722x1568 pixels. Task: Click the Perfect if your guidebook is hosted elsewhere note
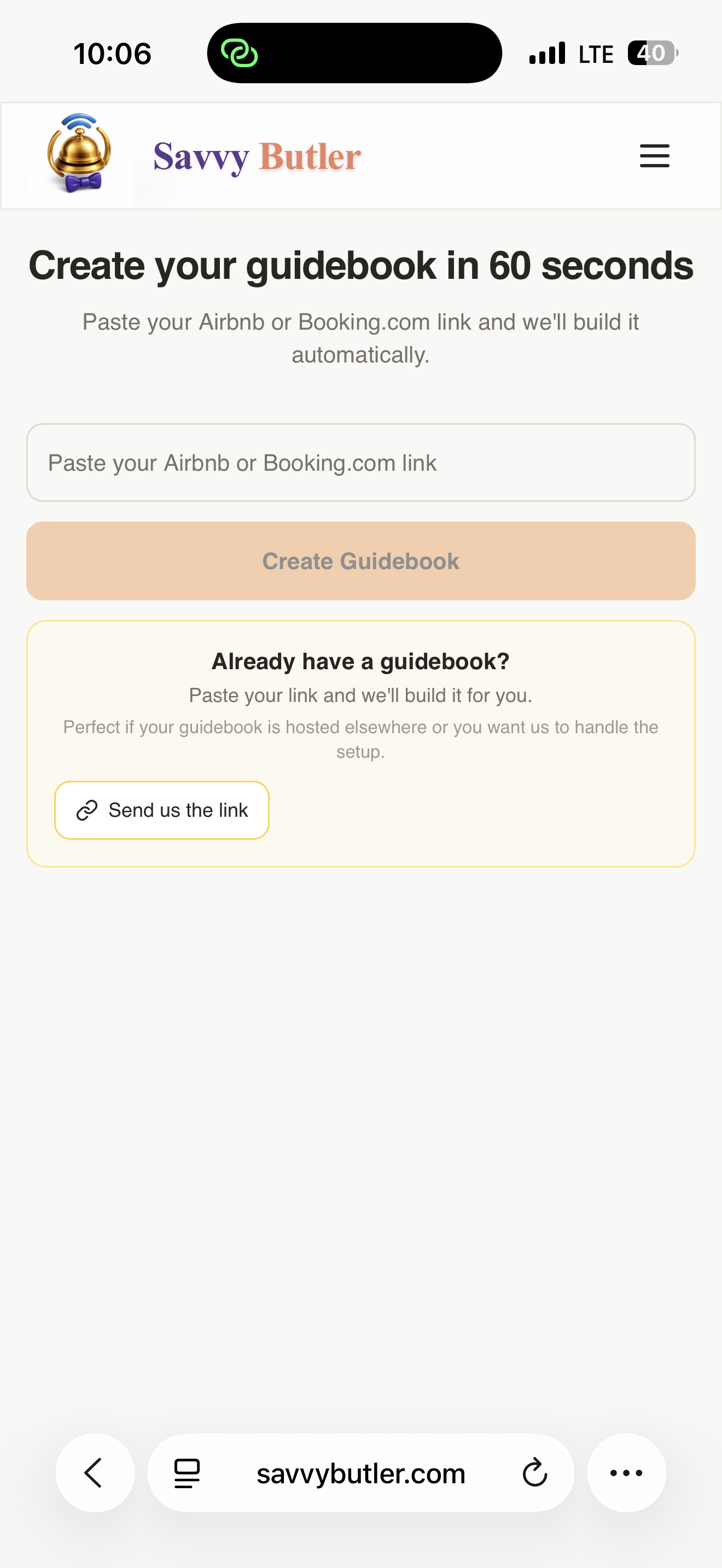tap(361, 739)
